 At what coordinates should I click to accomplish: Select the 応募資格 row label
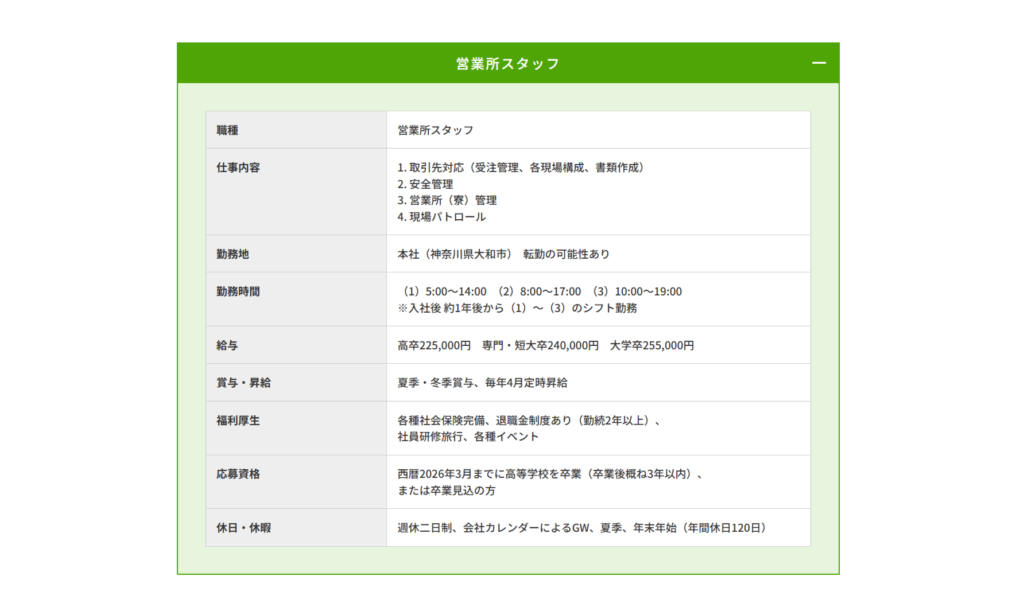pos(238,474)
